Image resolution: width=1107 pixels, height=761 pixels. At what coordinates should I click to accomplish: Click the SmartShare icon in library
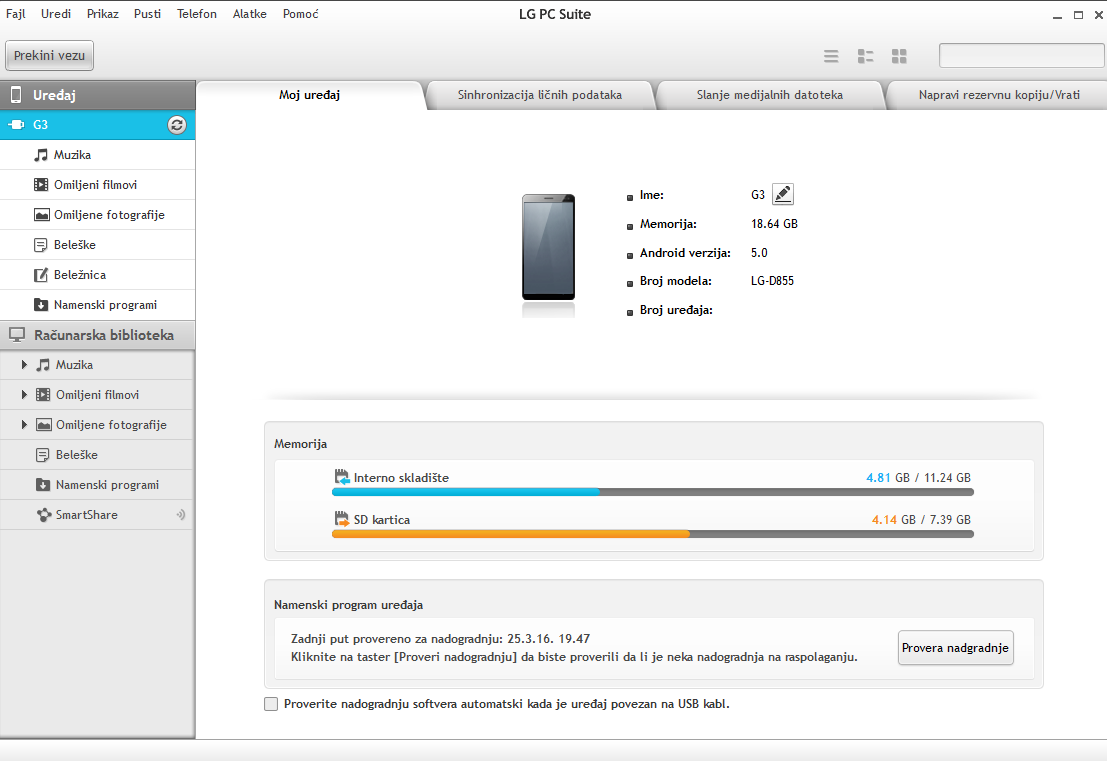(x=44, y=515)
